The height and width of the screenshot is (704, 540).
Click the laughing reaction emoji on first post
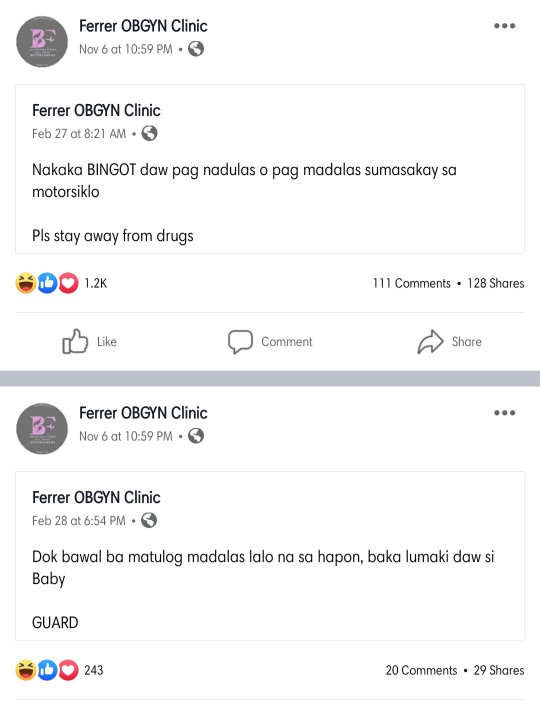(26, 283)
